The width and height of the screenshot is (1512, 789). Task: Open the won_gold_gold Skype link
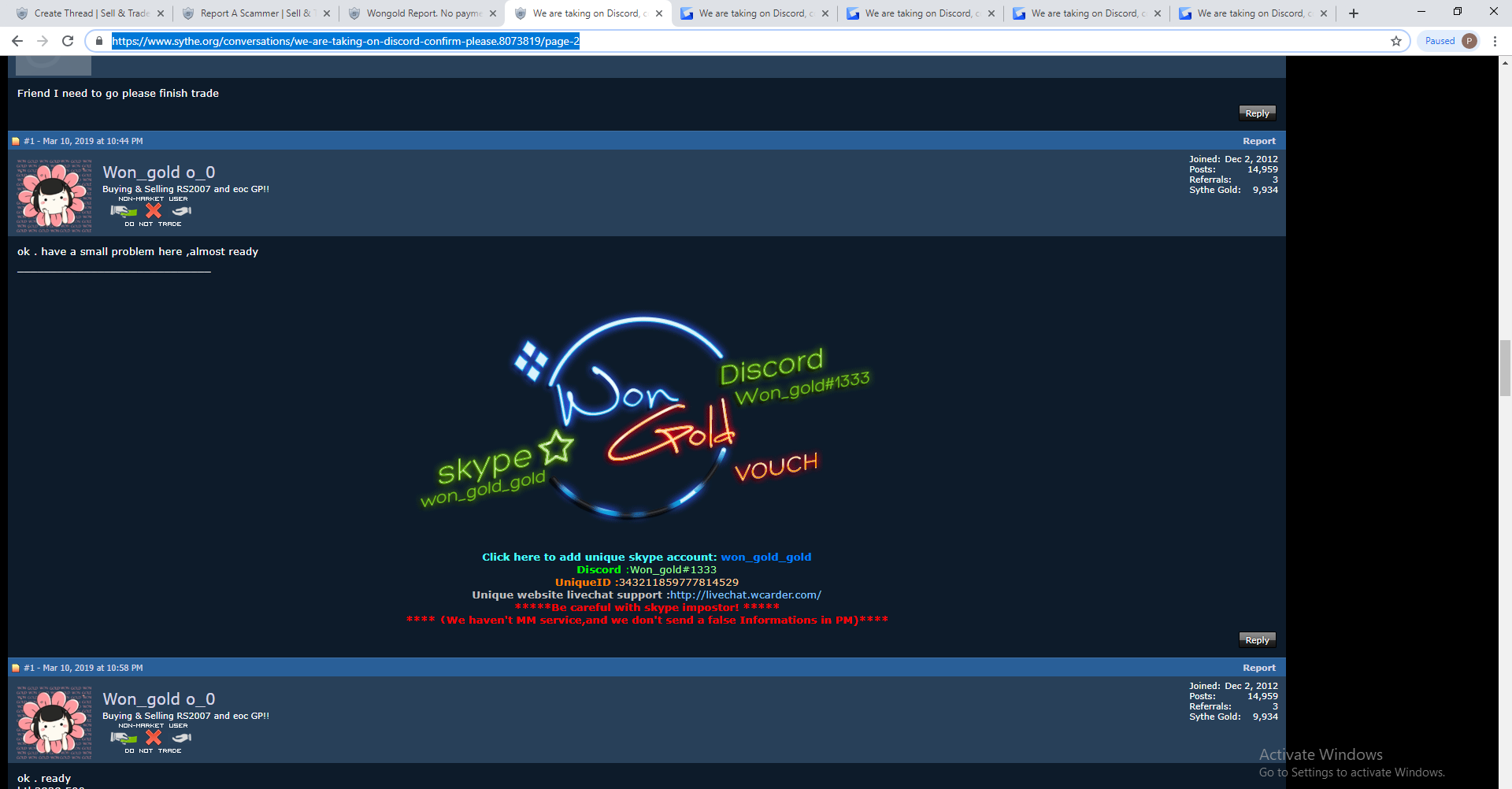point(765,557)
